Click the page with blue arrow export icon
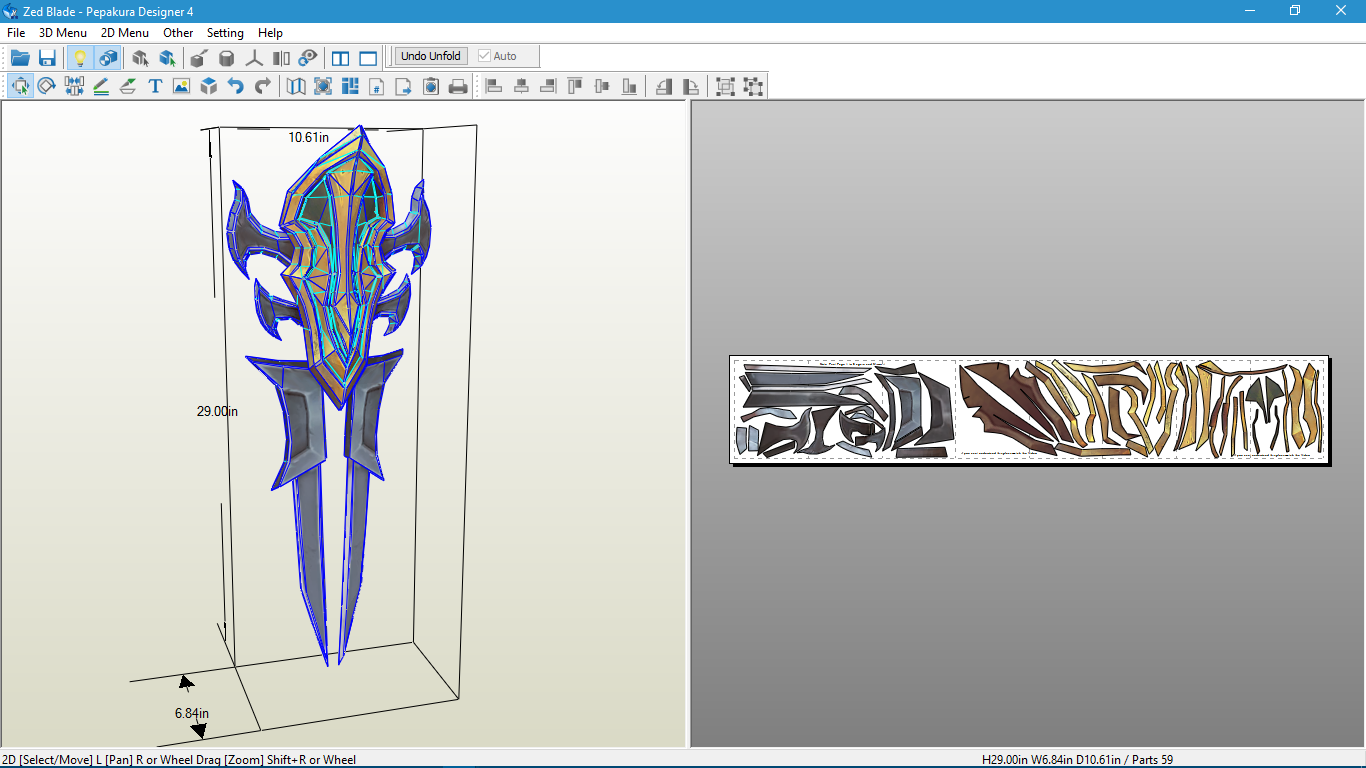 tap(404, 86)
